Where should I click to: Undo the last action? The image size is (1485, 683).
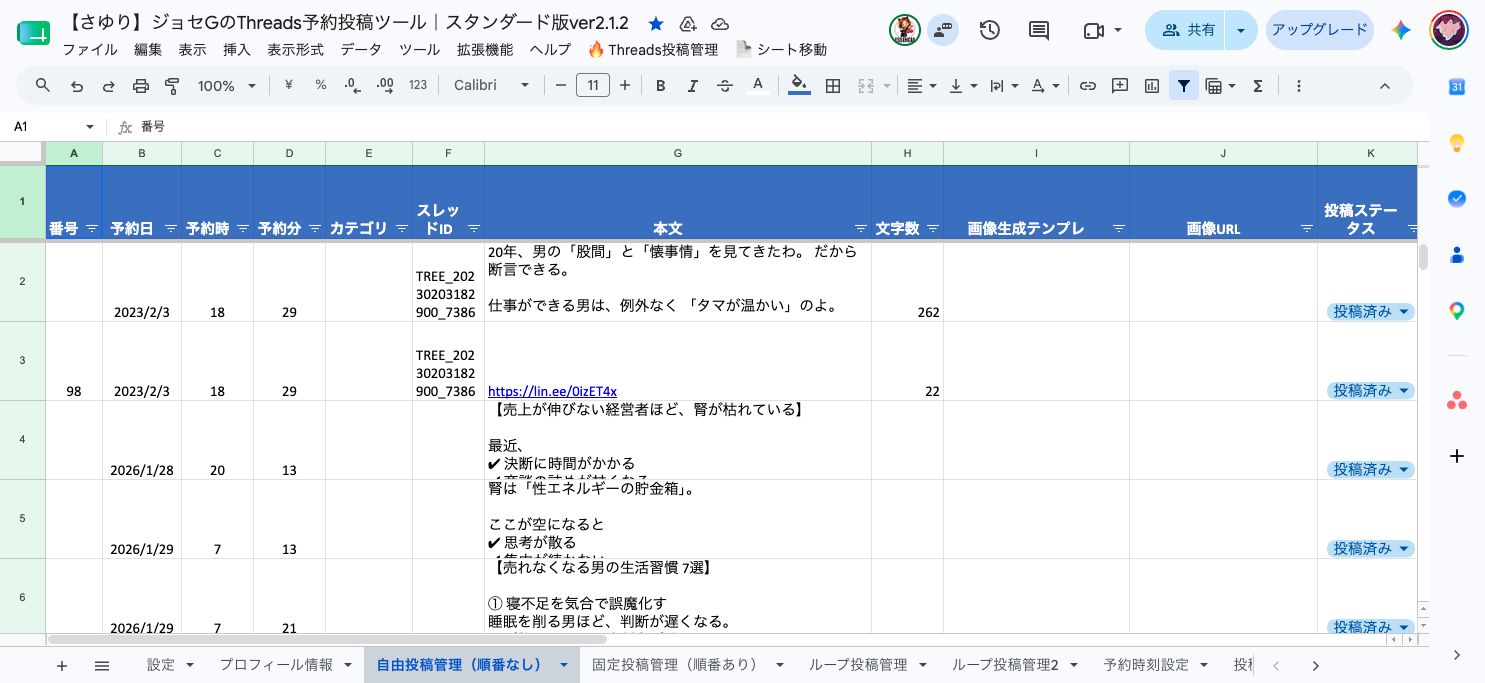click(76, 86)
